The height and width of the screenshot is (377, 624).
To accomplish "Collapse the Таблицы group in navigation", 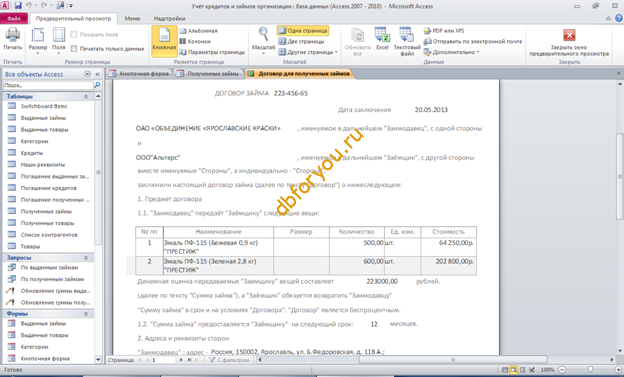I will click(x=86, y=96).
